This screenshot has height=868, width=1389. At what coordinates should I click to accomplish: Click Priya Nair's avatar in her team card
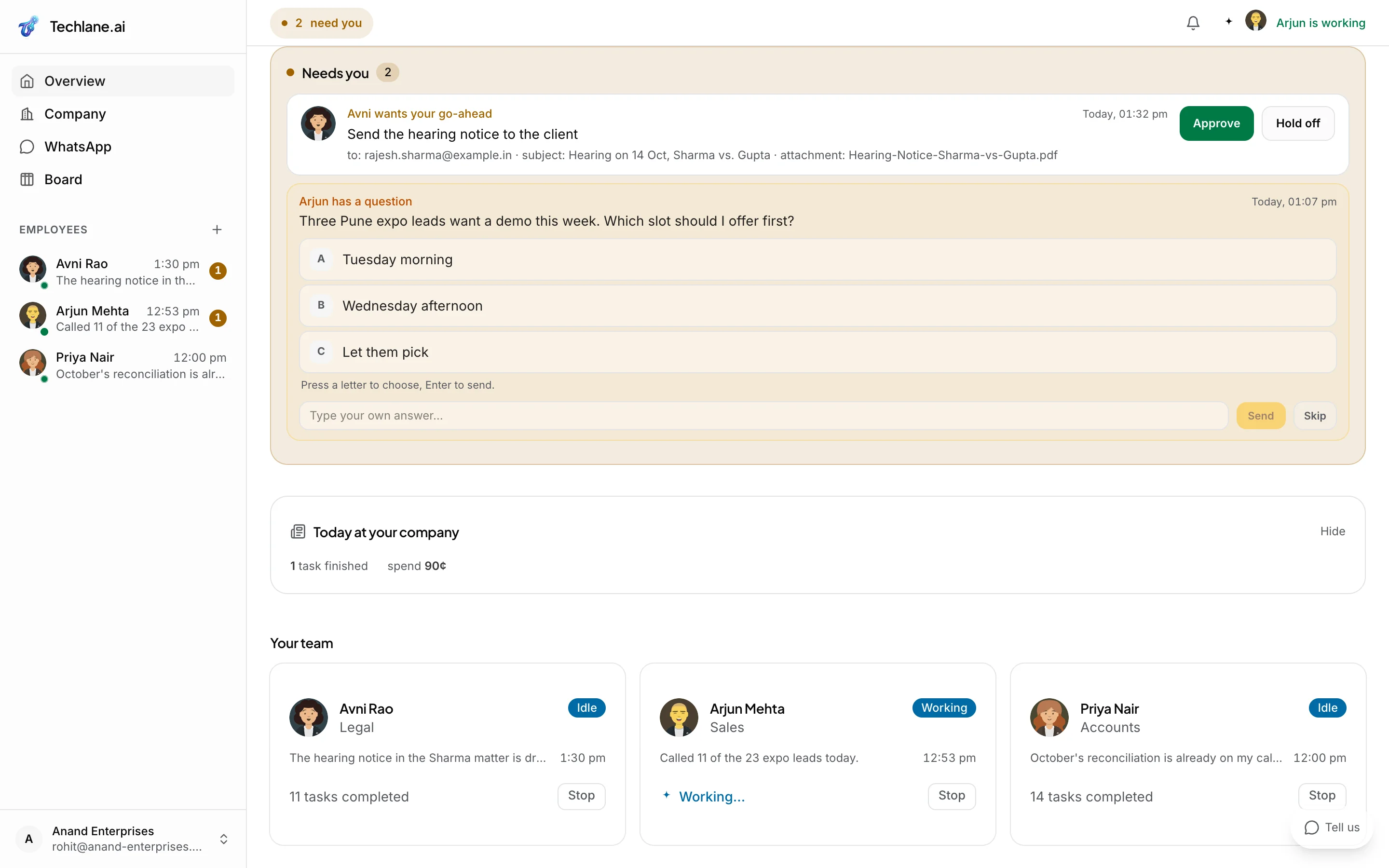[x=1049, y=717]
